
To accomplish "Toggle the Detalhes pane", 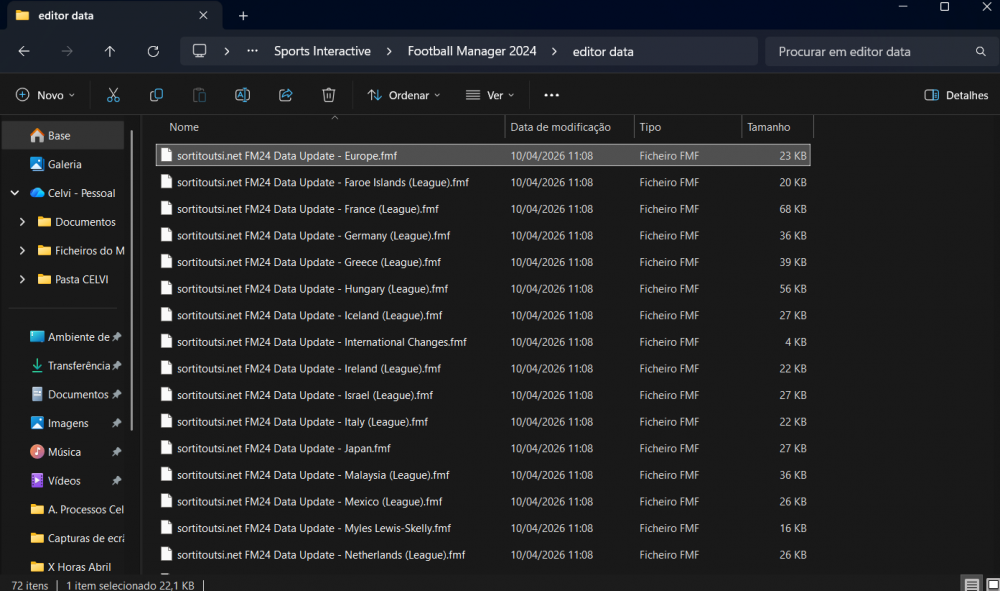I will [956, 95].
